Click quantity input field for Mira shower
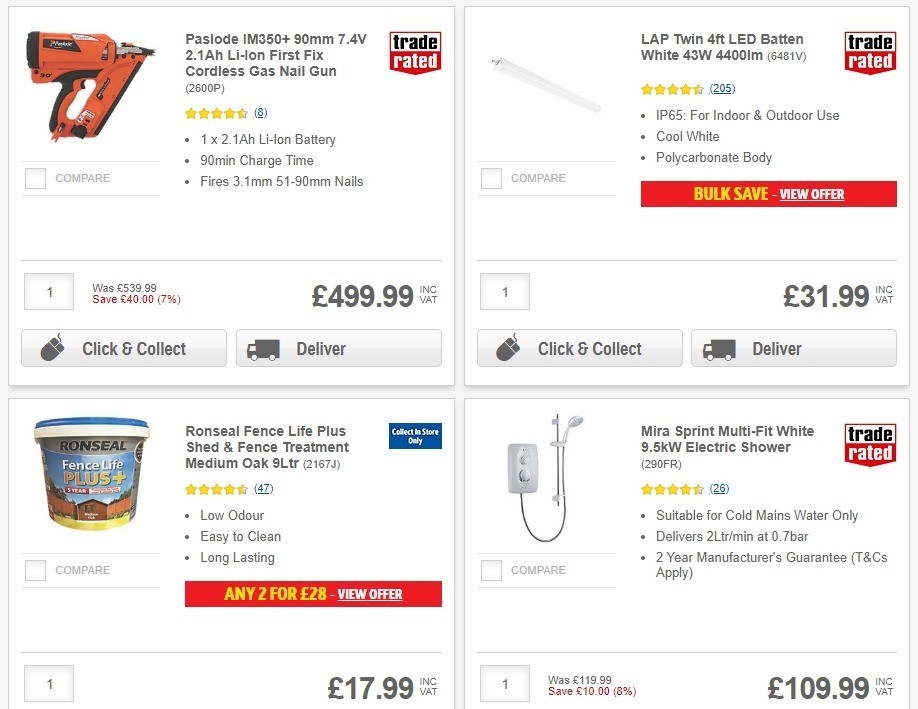 point(504,683)
